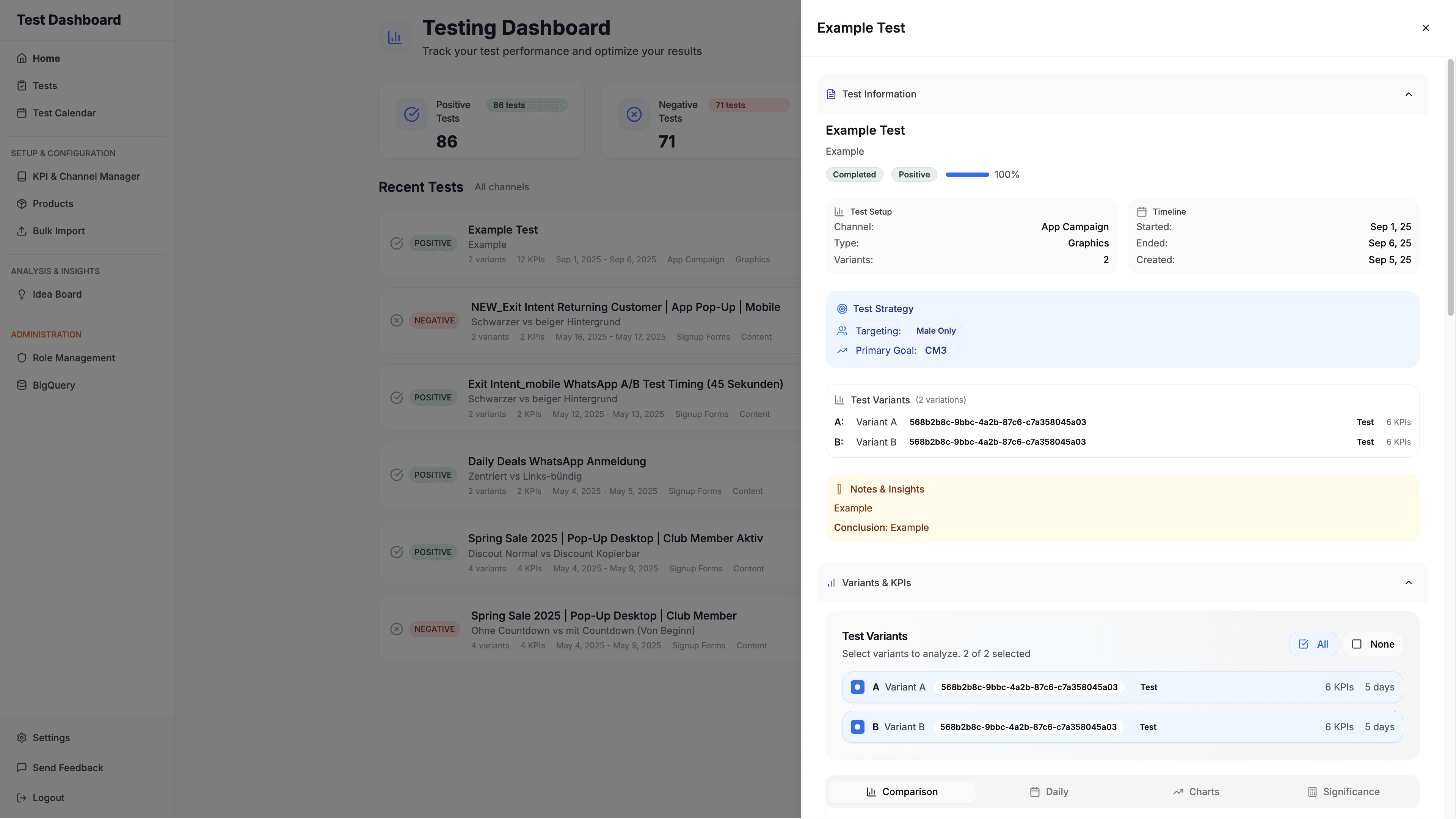Collapse the Test Information section

tap(1409, 94)
